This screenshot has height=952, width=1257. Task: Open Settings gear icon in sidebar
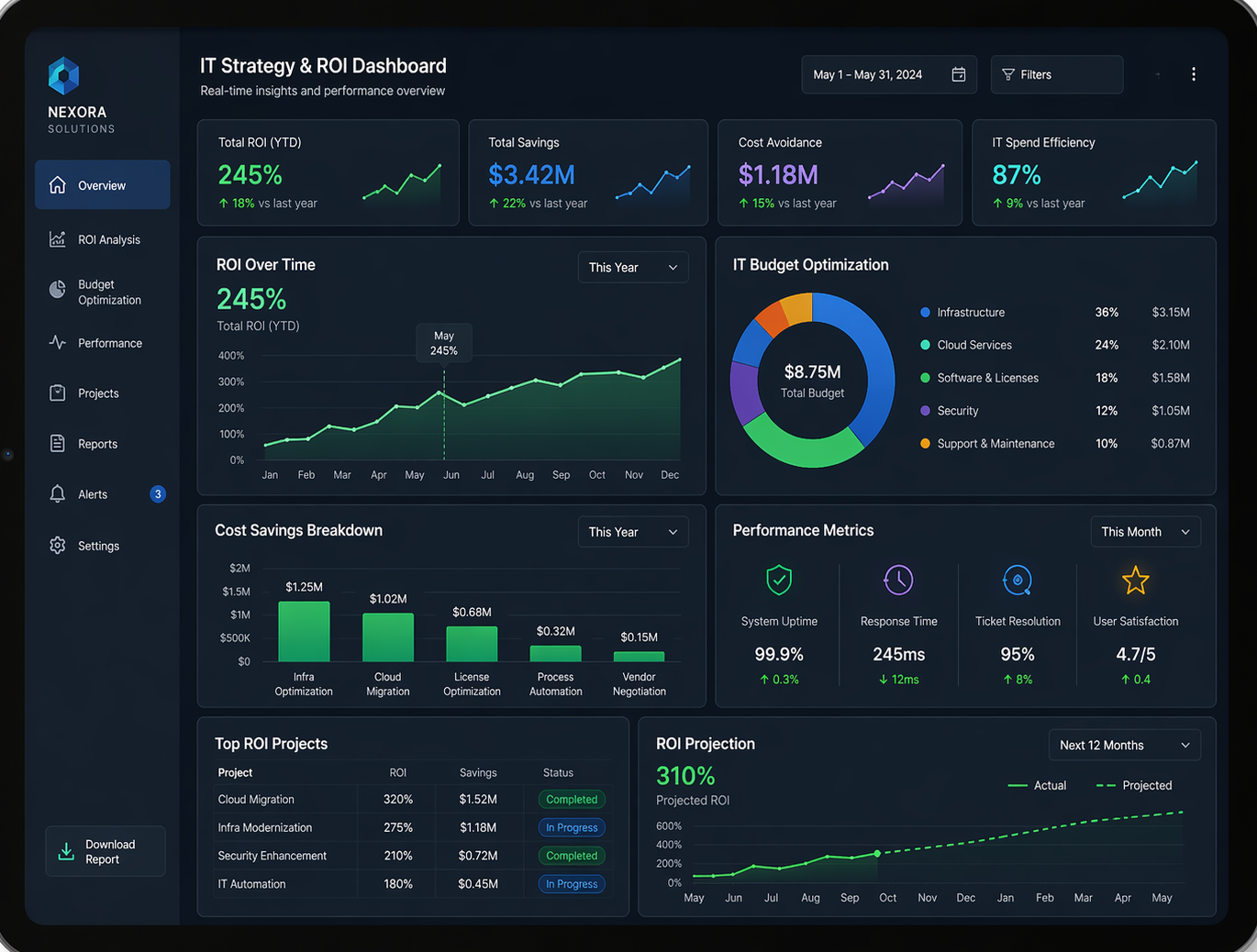pyautogui.click(x=58, y=546)
